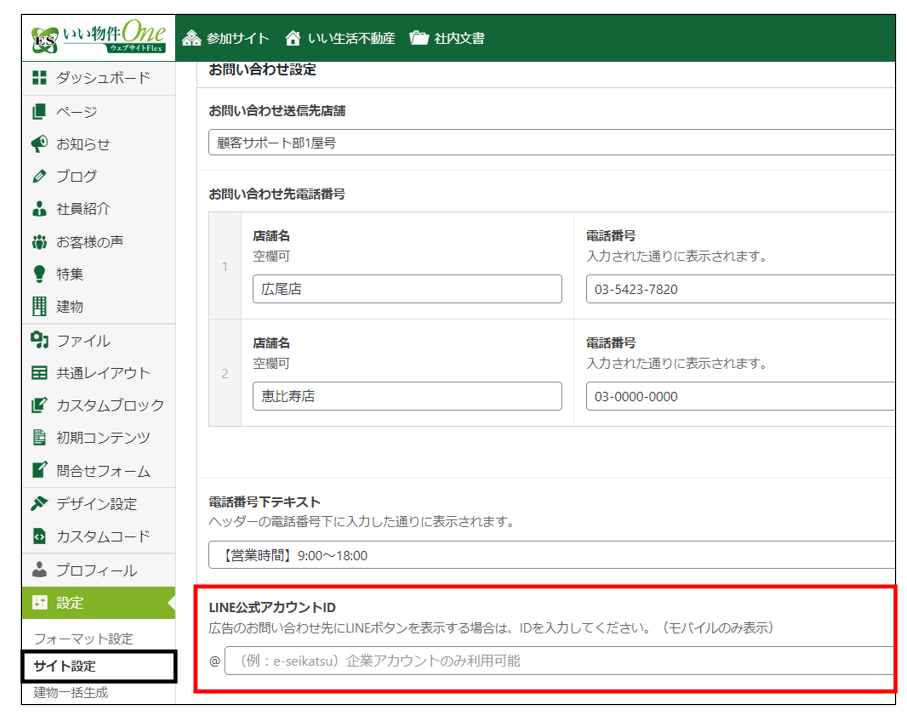
Task: Click the LINE公式アカウントID input field
Action: [558, 661]
